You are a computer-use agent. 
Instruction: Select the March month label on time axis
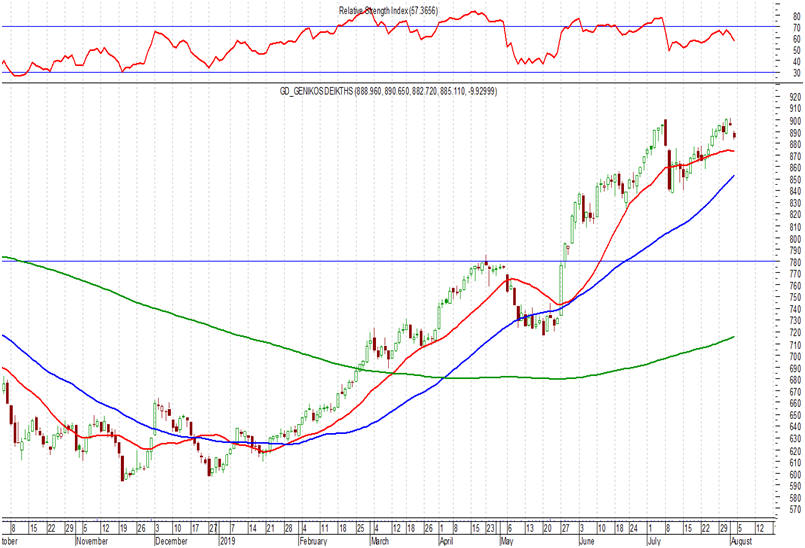tap(380, 541)
